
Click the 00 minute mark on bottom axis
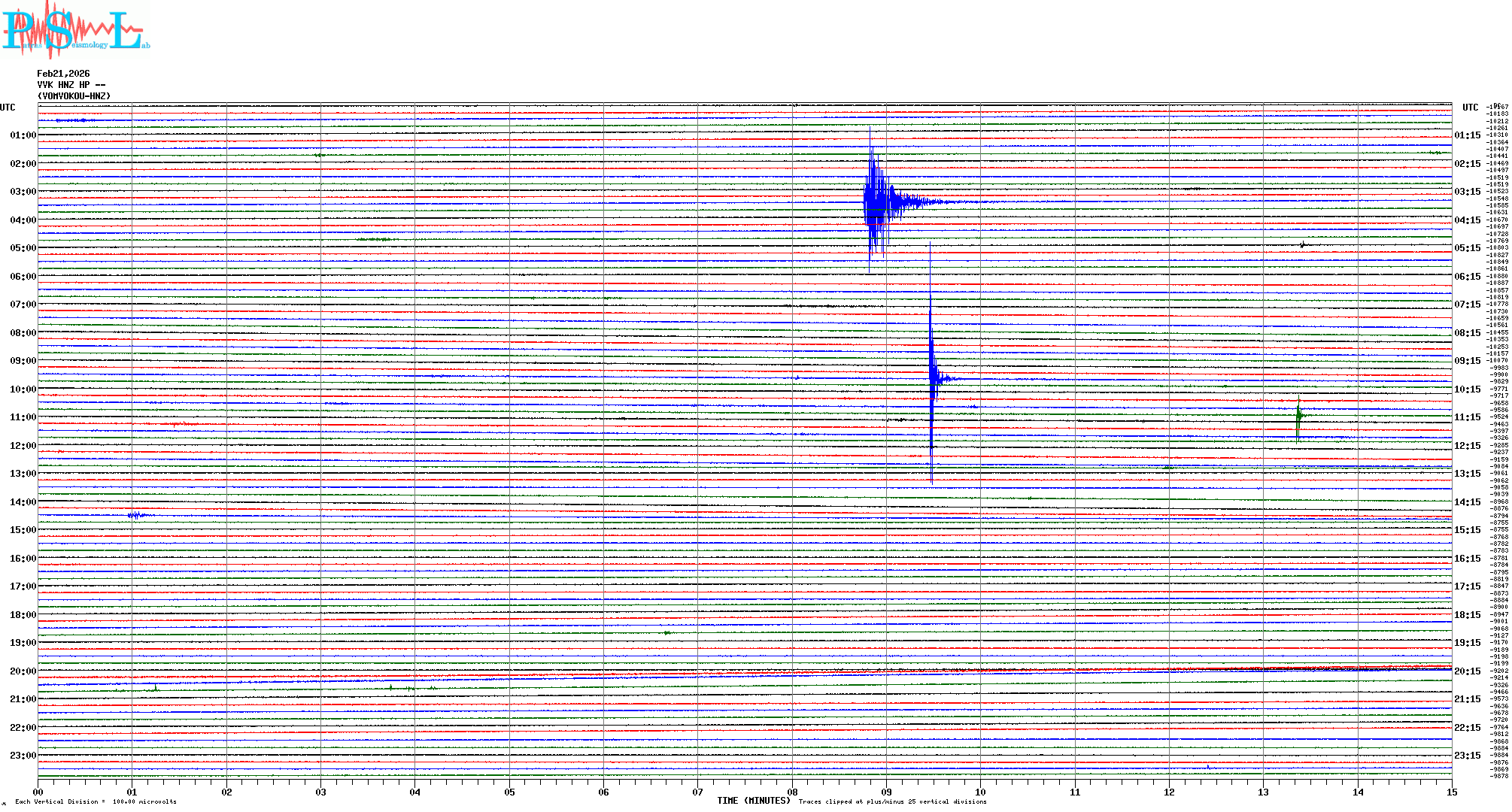point(38,792)
